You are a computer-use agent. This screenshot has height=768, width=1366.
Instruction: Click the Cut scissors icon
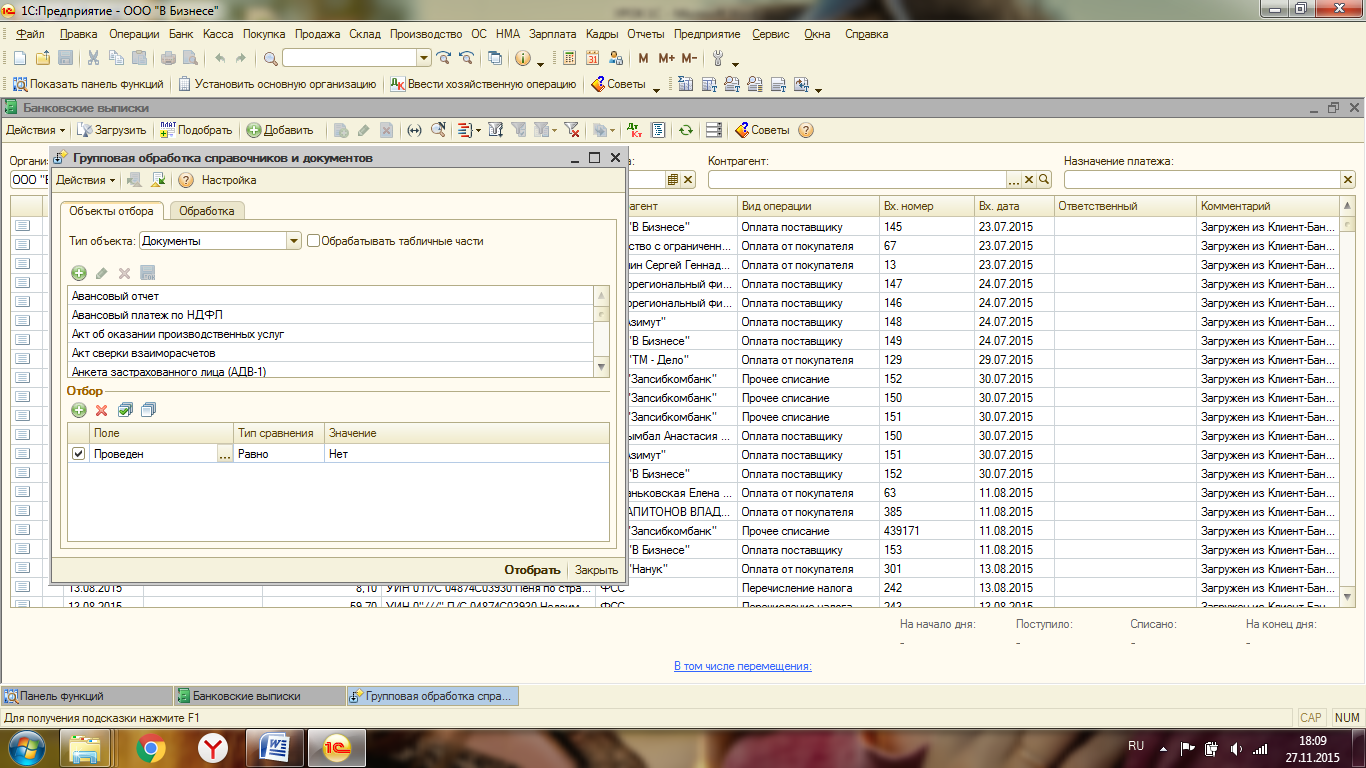point(93,58)
